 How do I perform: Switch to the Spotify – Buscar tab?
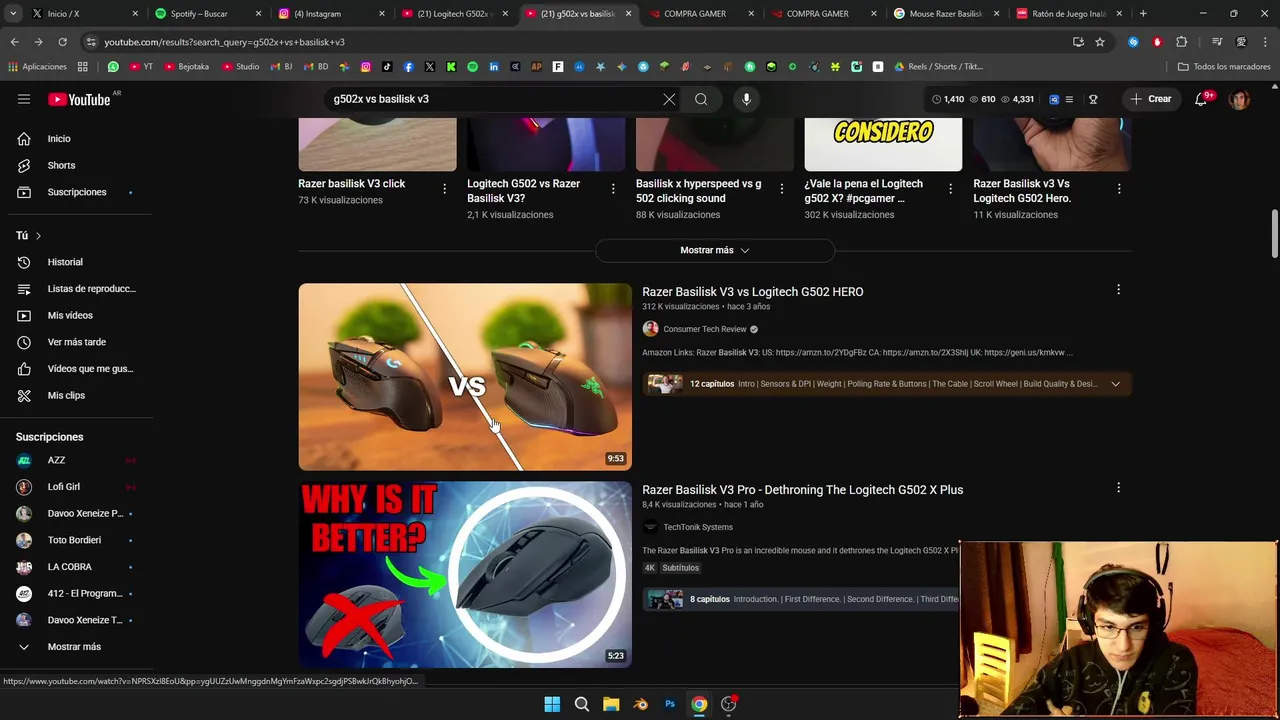(x=207, y=14)
